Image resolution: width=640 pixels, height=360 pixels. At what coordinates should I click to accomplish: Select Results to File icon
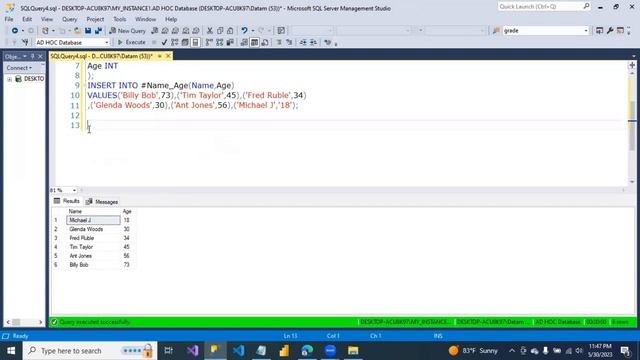265,42
